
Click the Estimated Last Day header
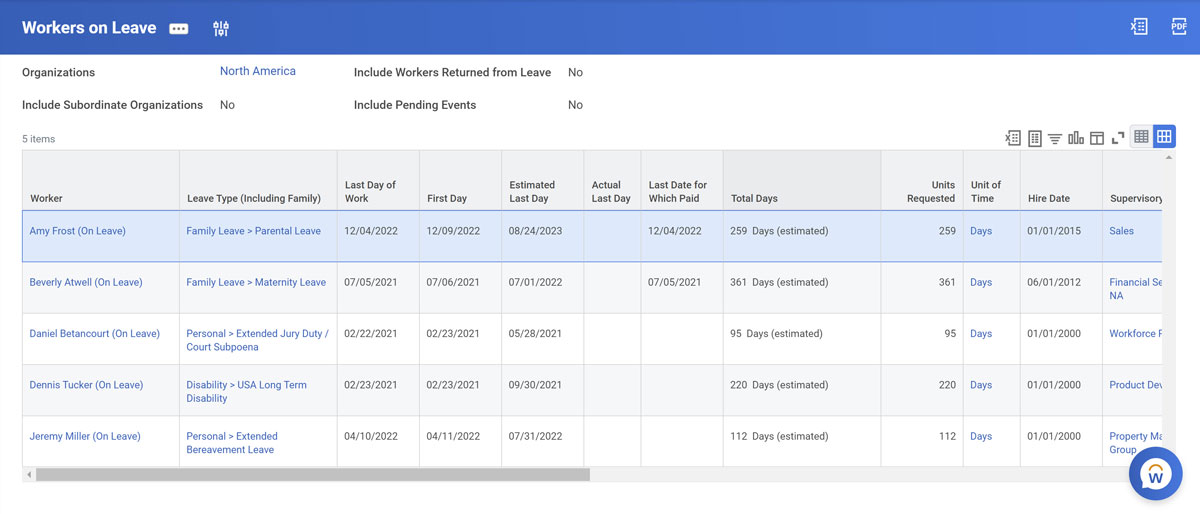(542, 181)
